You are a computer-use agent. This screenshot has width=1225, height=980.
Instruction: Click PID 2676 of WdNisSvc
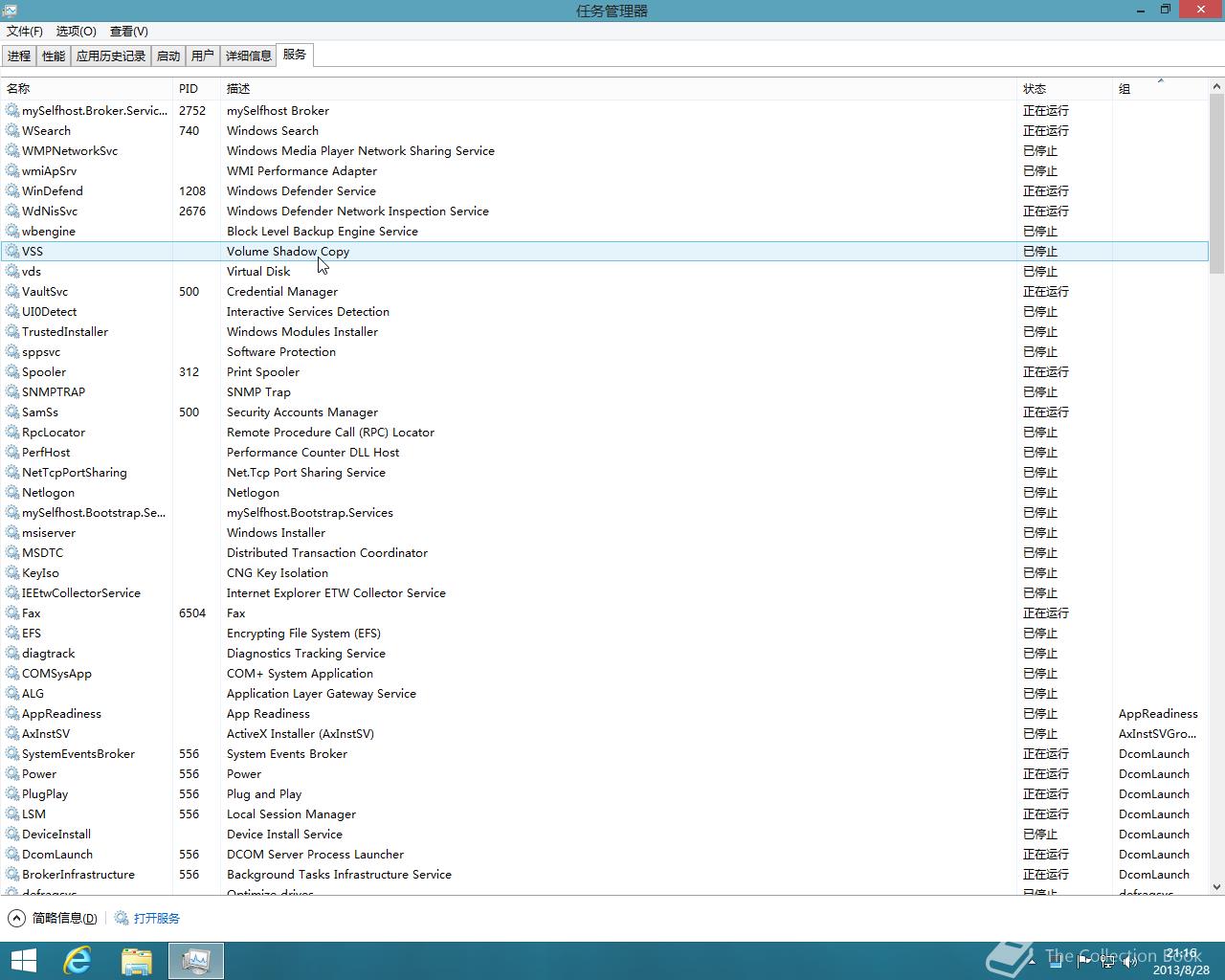(192, 212)
